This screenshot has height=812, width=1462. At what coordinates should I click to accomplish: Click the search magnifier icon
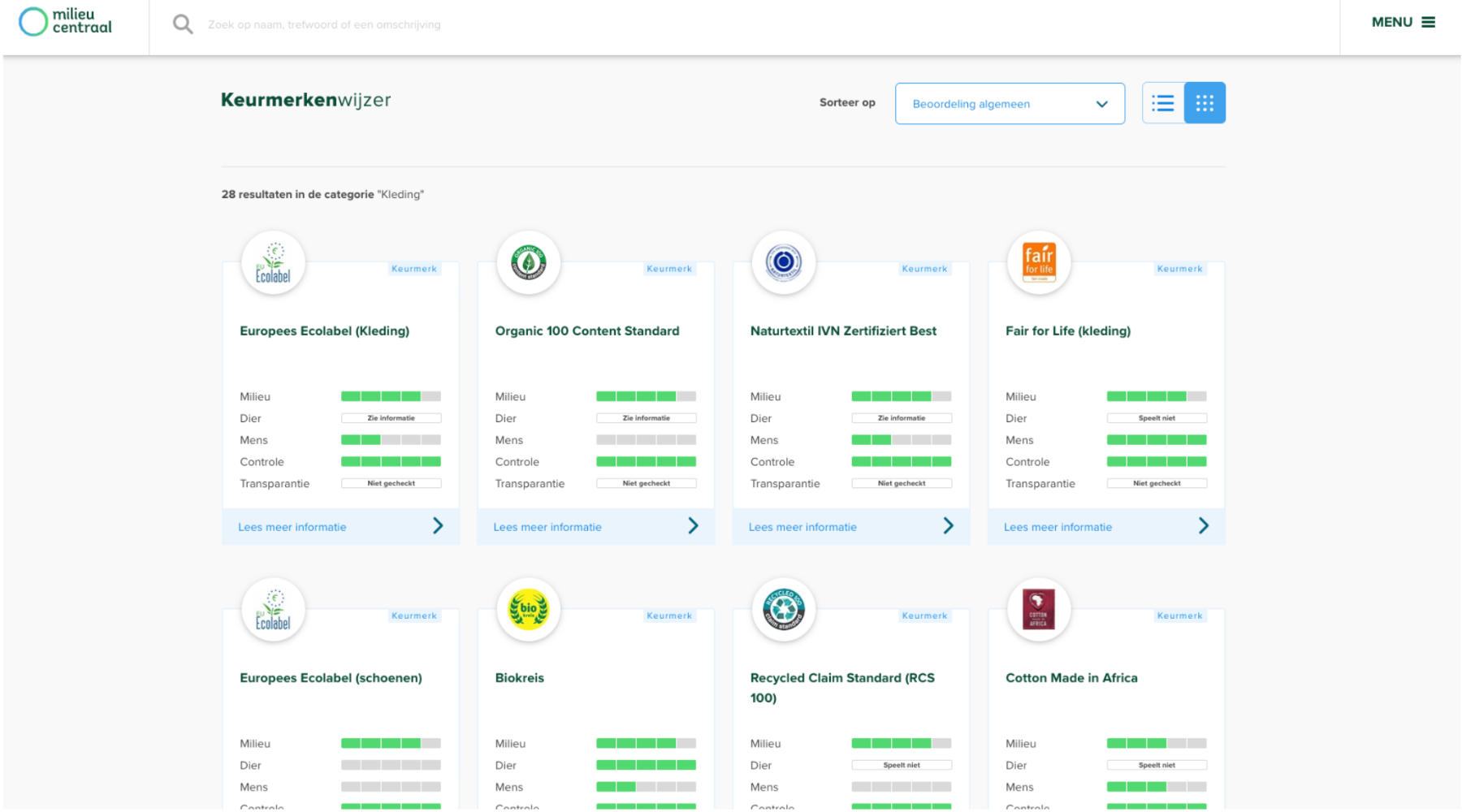183,24
